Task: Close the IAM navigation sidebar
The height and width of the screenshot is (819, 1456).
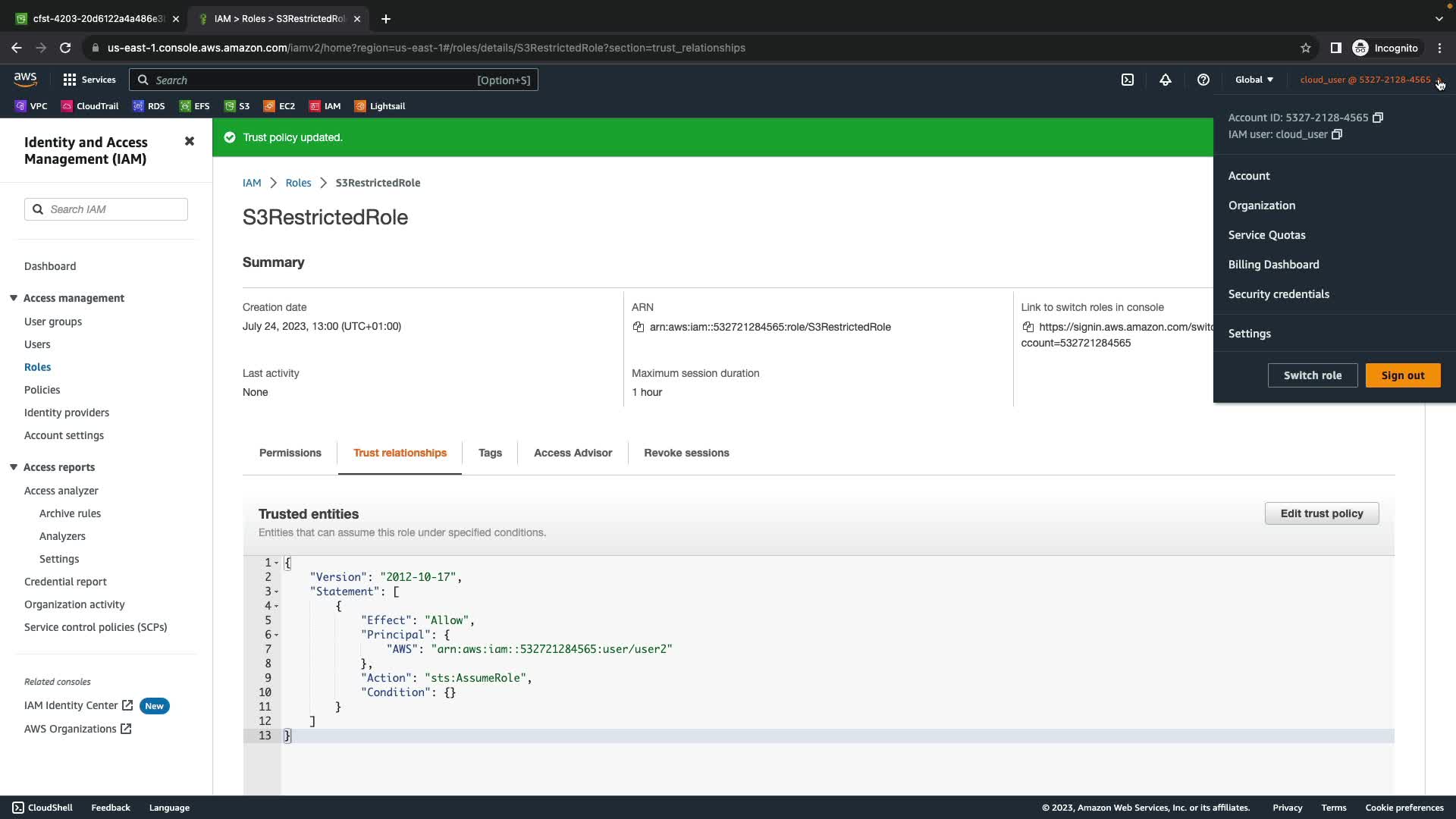Action: point(190,141)
